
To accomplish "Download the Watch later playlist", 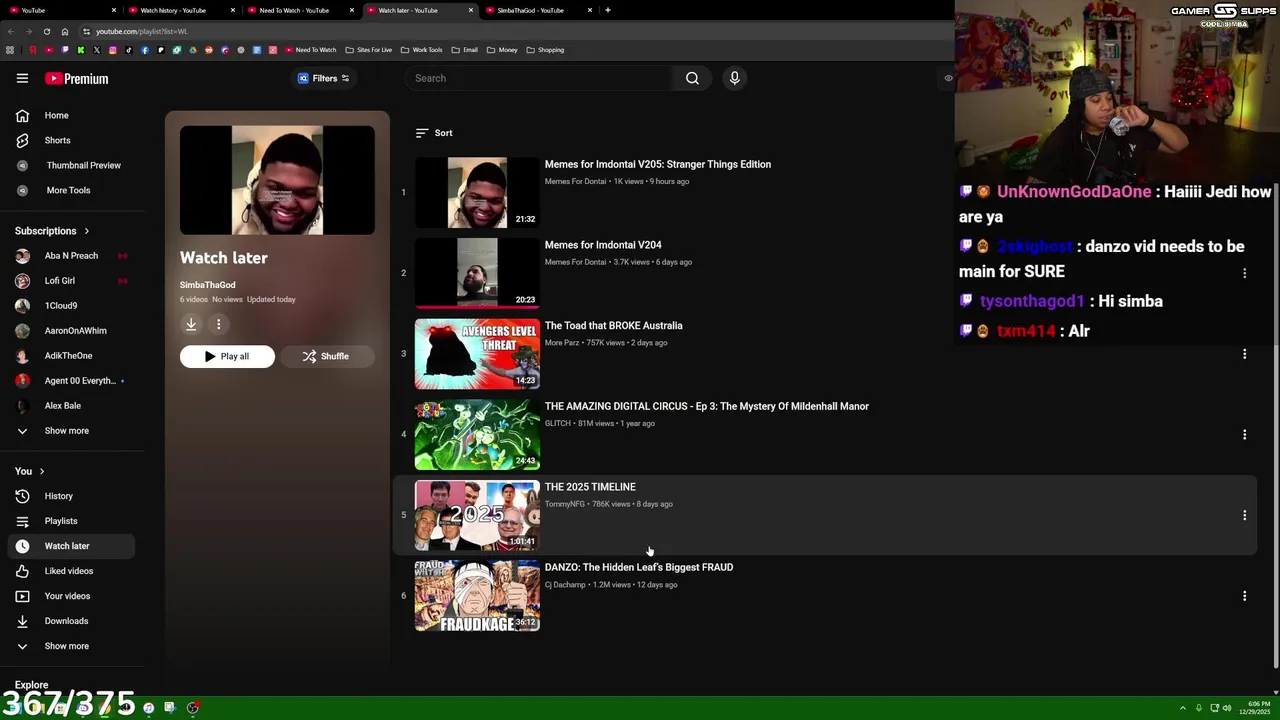I will tap(191, 324).
